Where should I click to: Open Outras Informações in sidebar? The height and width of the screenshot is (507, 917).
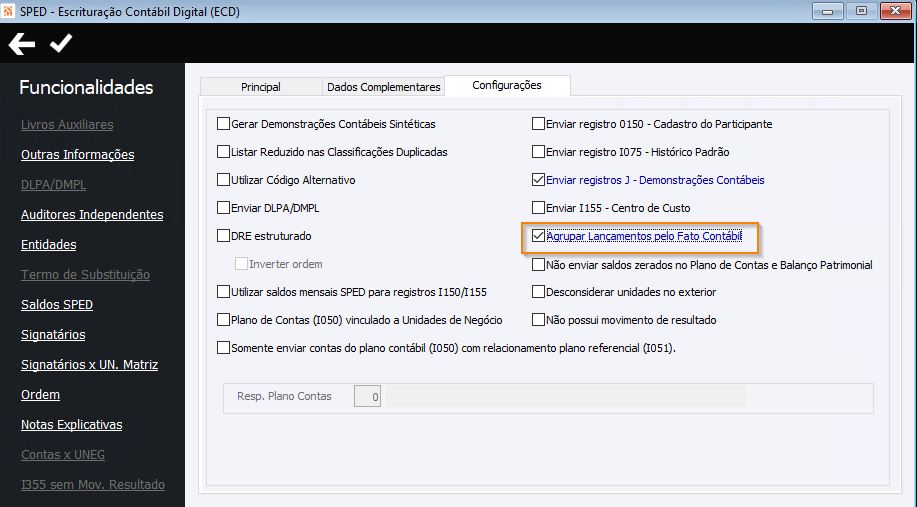pos(77,155)
